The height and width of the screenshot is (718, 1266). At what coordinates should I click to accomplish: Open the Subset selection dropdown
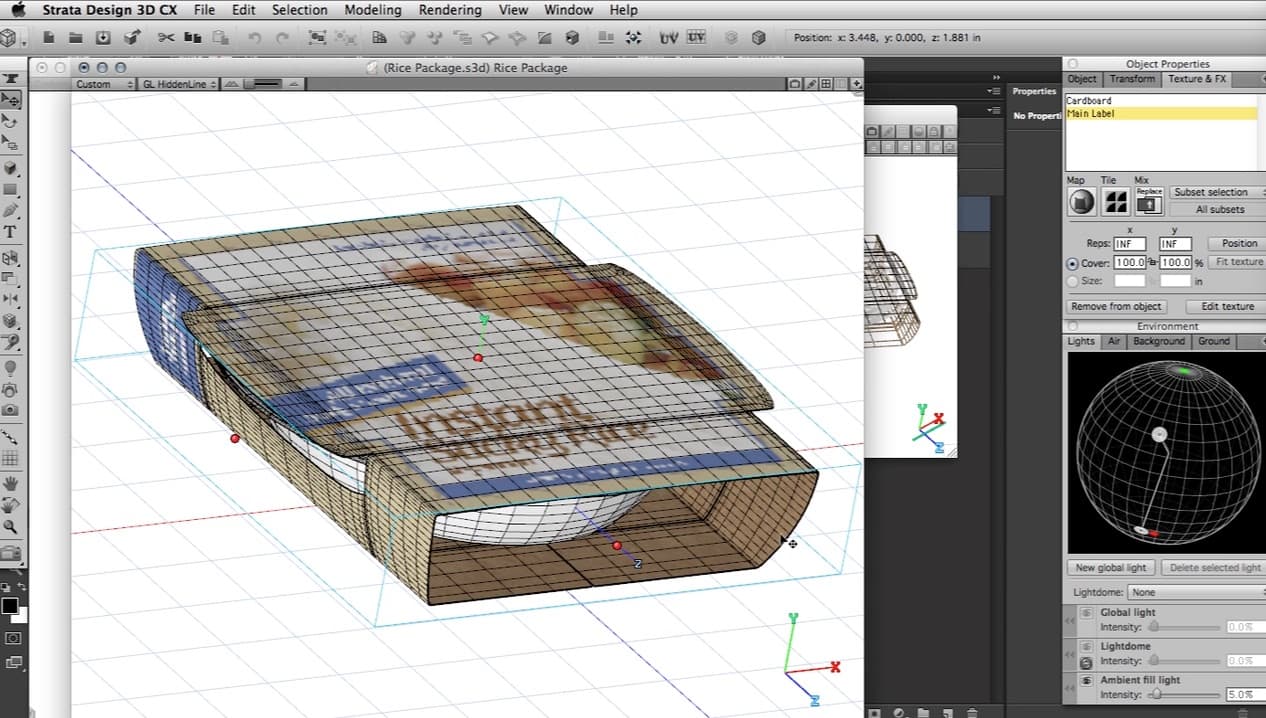(x=1216, y=192)
